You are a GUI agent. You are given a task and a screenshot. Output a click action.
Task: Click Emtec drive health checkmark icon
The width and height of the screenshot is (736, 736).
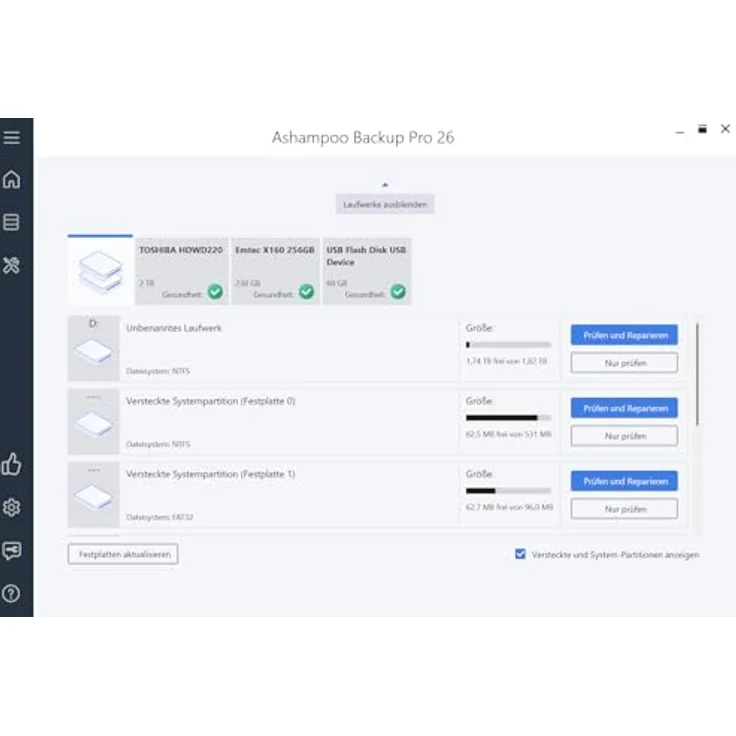click(x=307, y=291)
